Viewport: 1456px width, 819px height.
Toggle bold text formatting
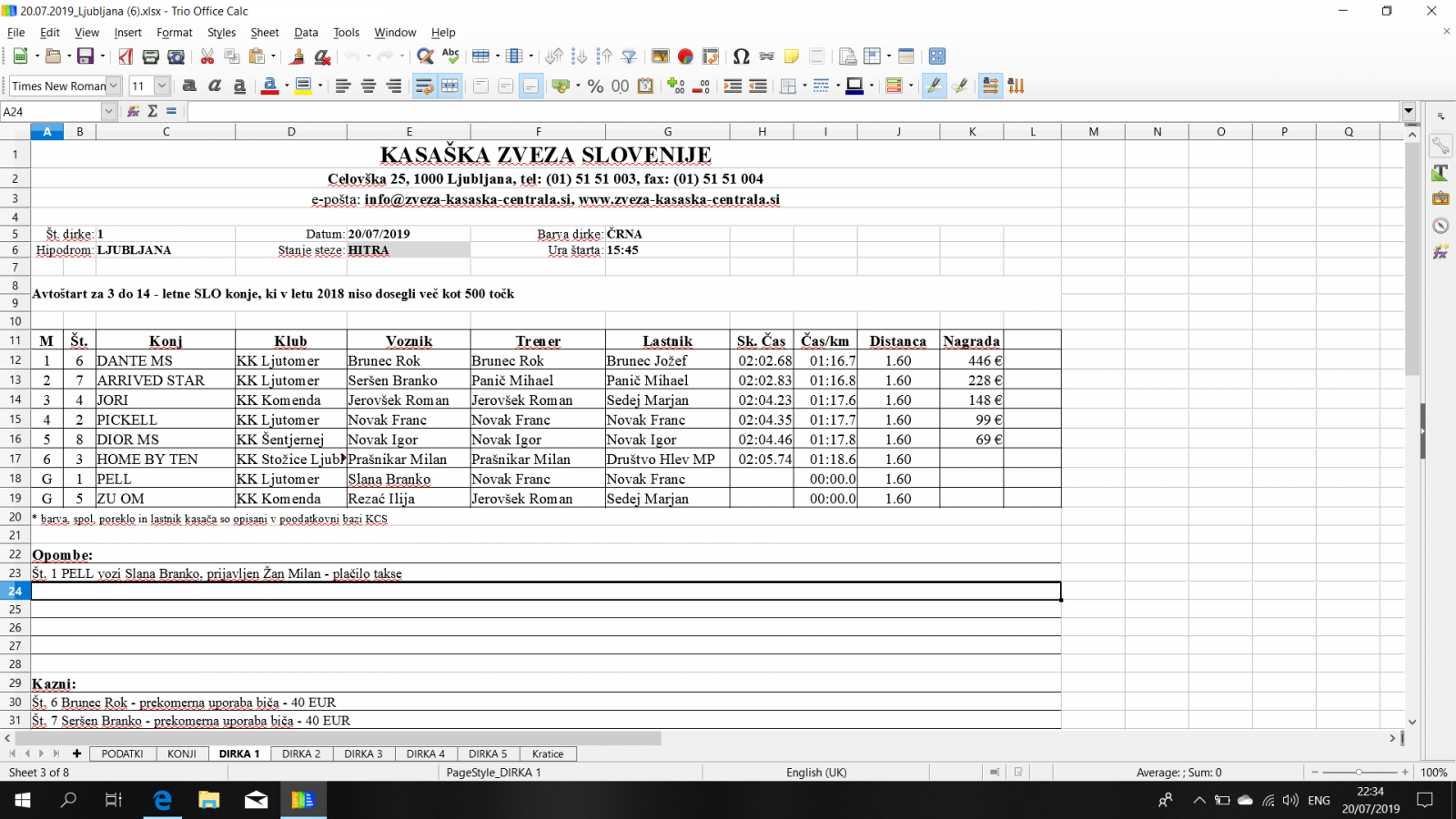click(x=189, y=86)
